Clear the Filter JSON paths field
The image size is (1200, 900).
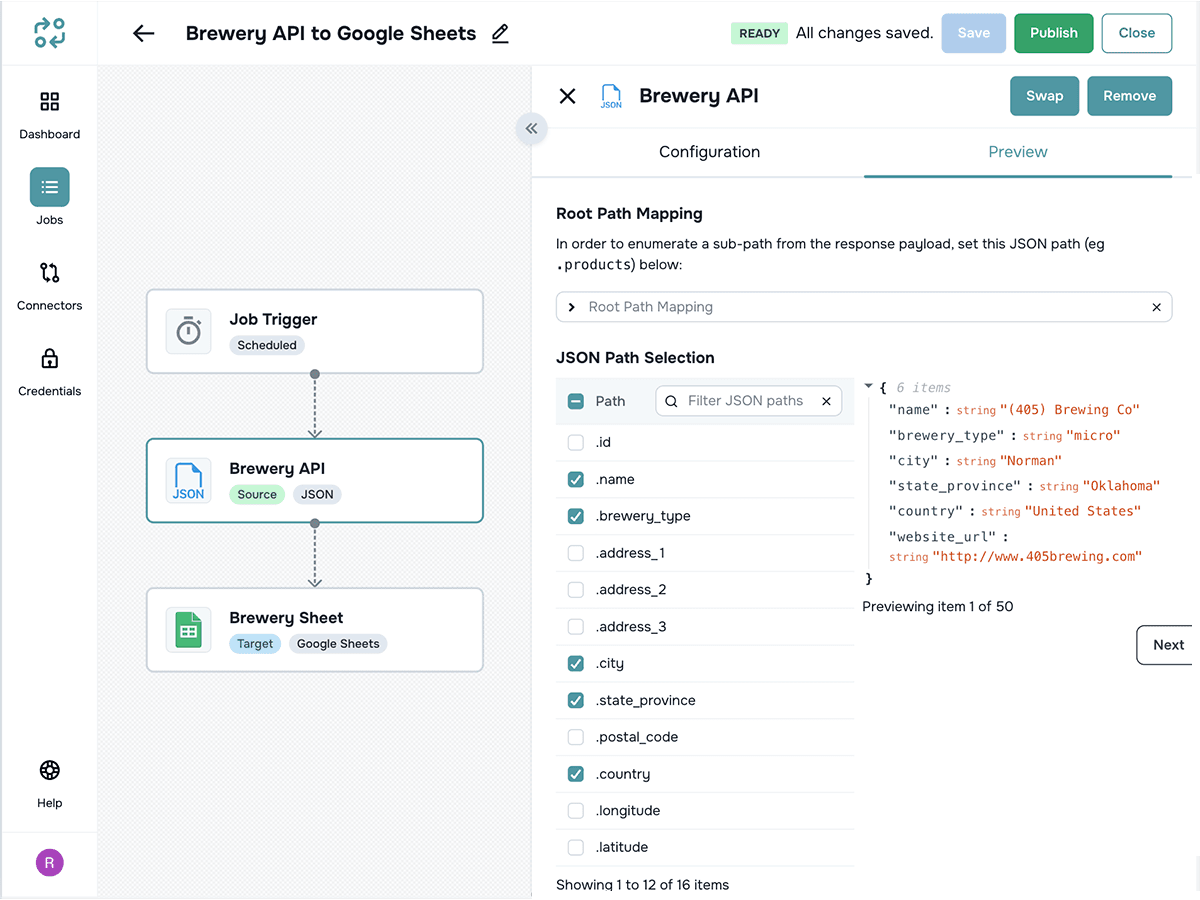[x=826, y=401]
